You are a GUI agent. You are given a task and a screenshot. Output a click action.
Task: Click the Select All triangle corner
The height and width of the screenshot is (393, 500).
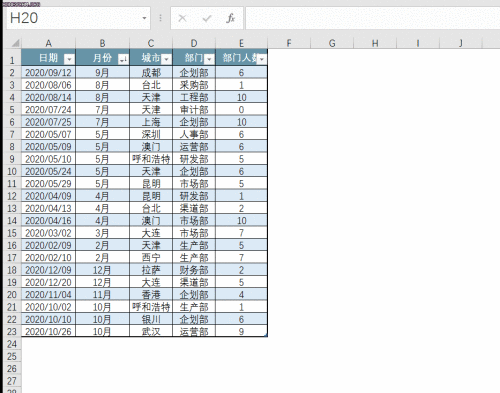coord(16,43)
